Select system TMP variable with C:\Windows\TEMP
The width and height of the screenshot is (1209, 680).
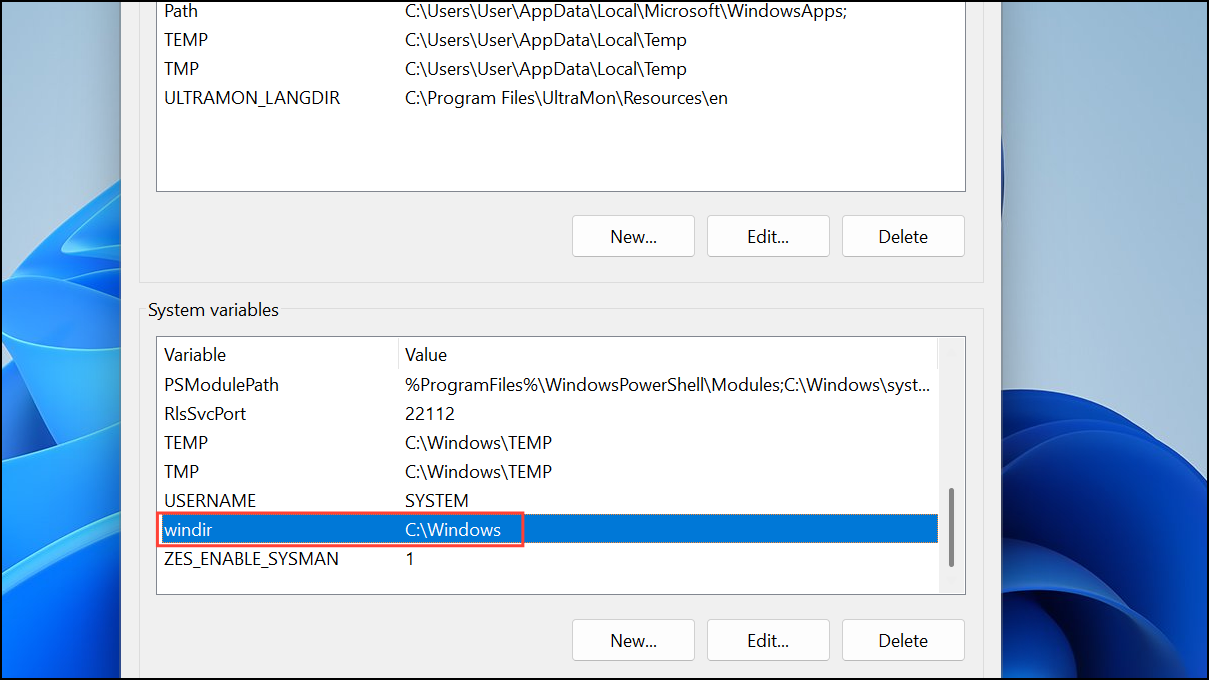click(x=548, y=472)
